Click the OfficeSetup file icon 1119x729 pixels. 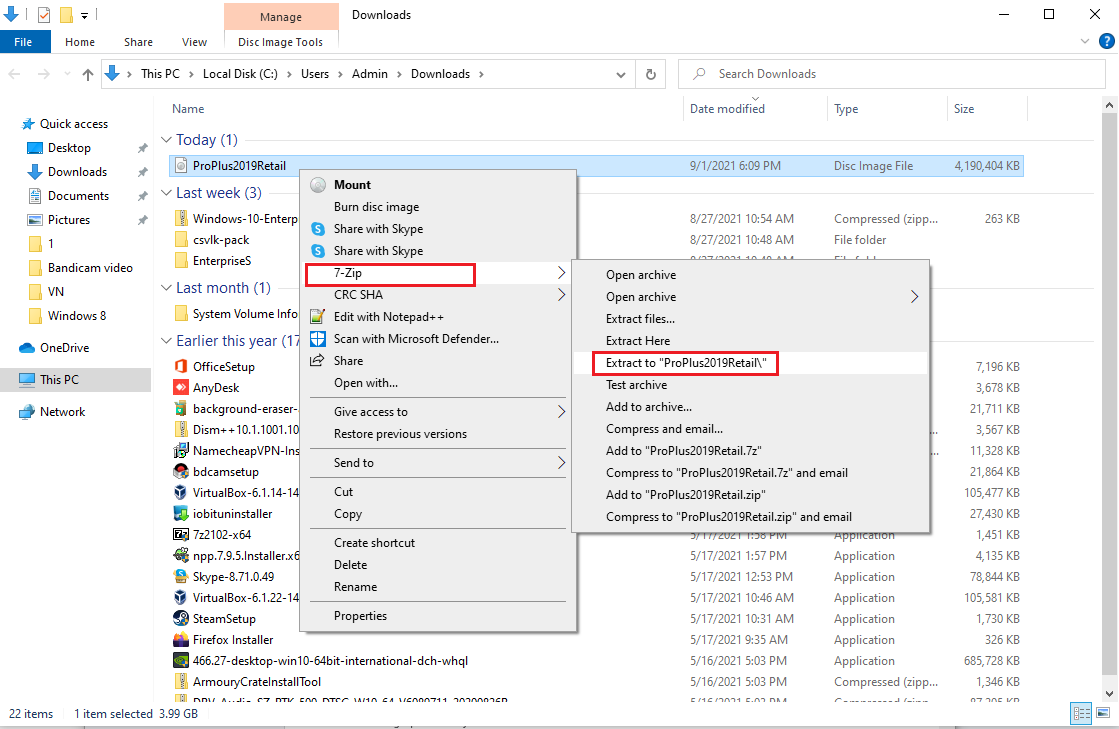(181, 367)
